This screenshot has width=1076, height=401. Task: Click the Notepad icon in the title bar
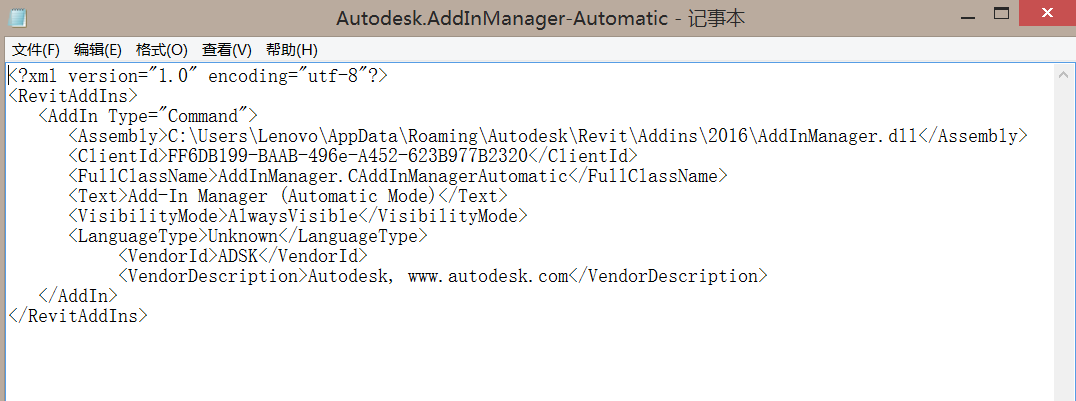pos(19,17)
